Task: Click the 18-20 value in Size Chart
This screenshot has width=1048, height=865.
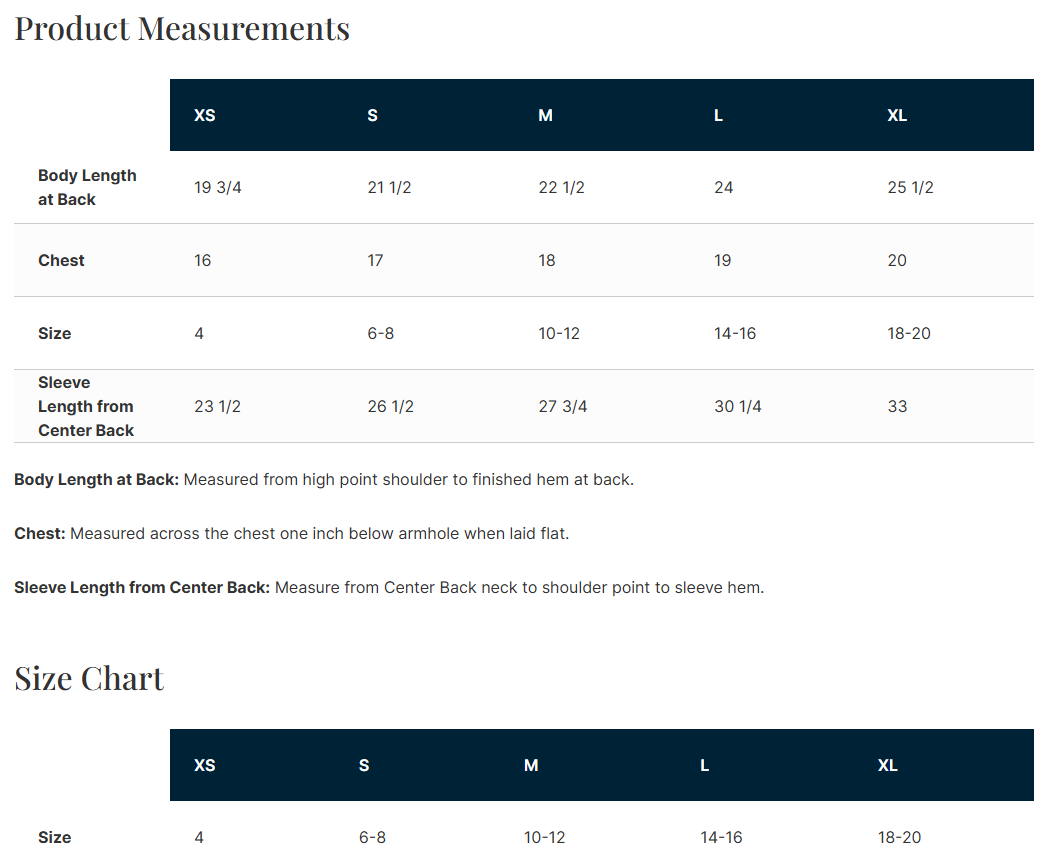Action: [x=899, y=837]
